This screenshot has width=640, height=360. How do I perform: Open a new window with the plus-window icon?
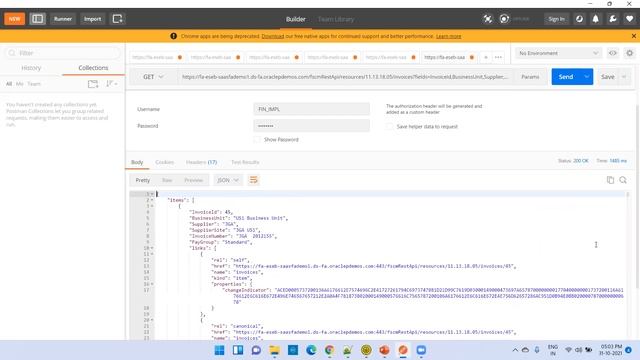point(118,19)
